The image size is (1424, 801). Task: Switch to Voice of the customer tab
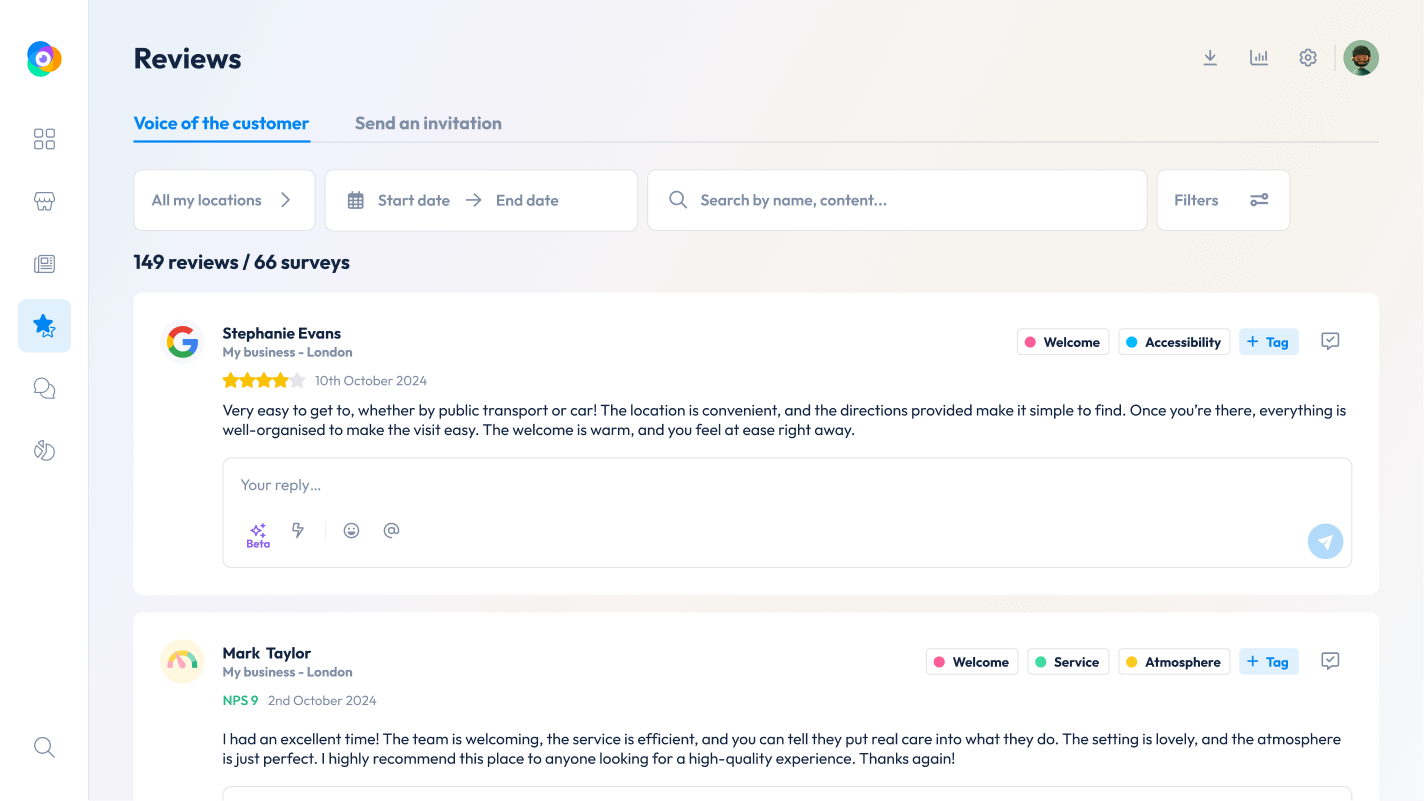tap(221, 124)
